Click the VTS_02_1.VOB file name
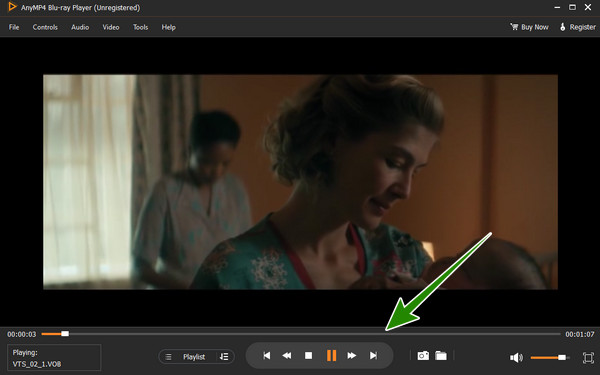Viewport: 600px width, 375px height. click(37, 364)
